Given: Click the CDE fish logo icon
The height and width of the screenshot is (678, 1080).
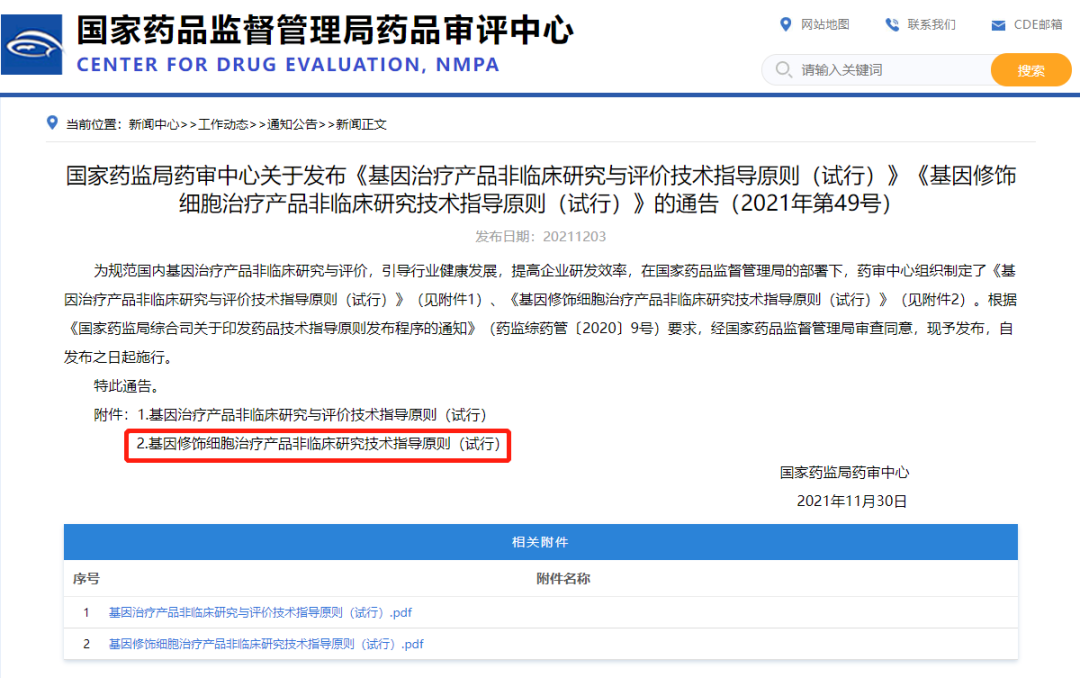Looking at the screenshot, I should 32,45.
